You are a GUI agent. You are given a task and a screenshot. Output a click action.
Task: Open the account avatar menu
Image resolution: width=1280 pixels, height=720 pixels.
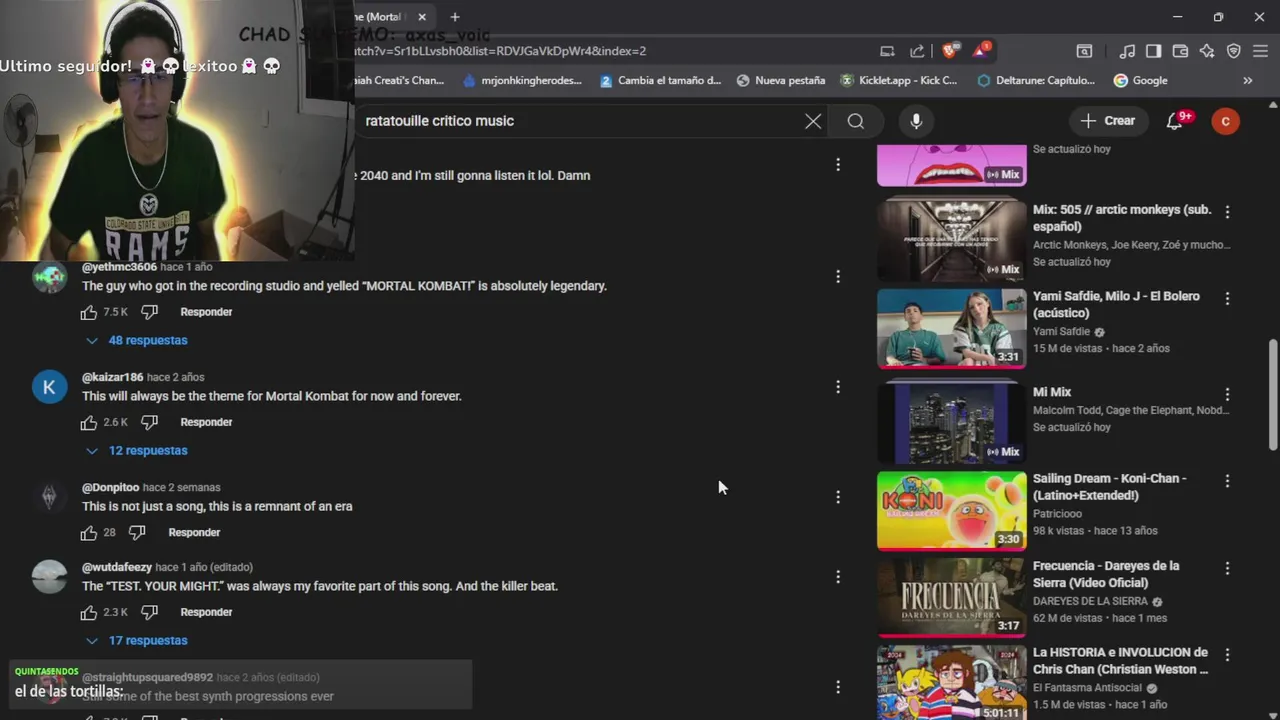tap(1226, 121)
